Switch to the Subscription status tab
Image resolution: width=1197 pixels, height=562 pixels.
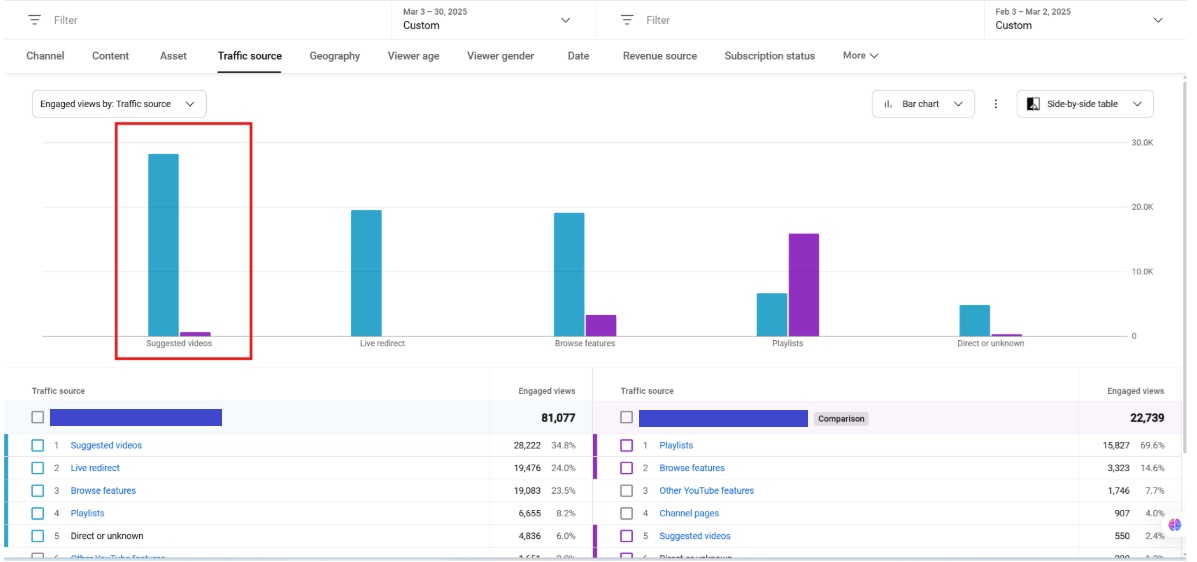click(770, 56)
